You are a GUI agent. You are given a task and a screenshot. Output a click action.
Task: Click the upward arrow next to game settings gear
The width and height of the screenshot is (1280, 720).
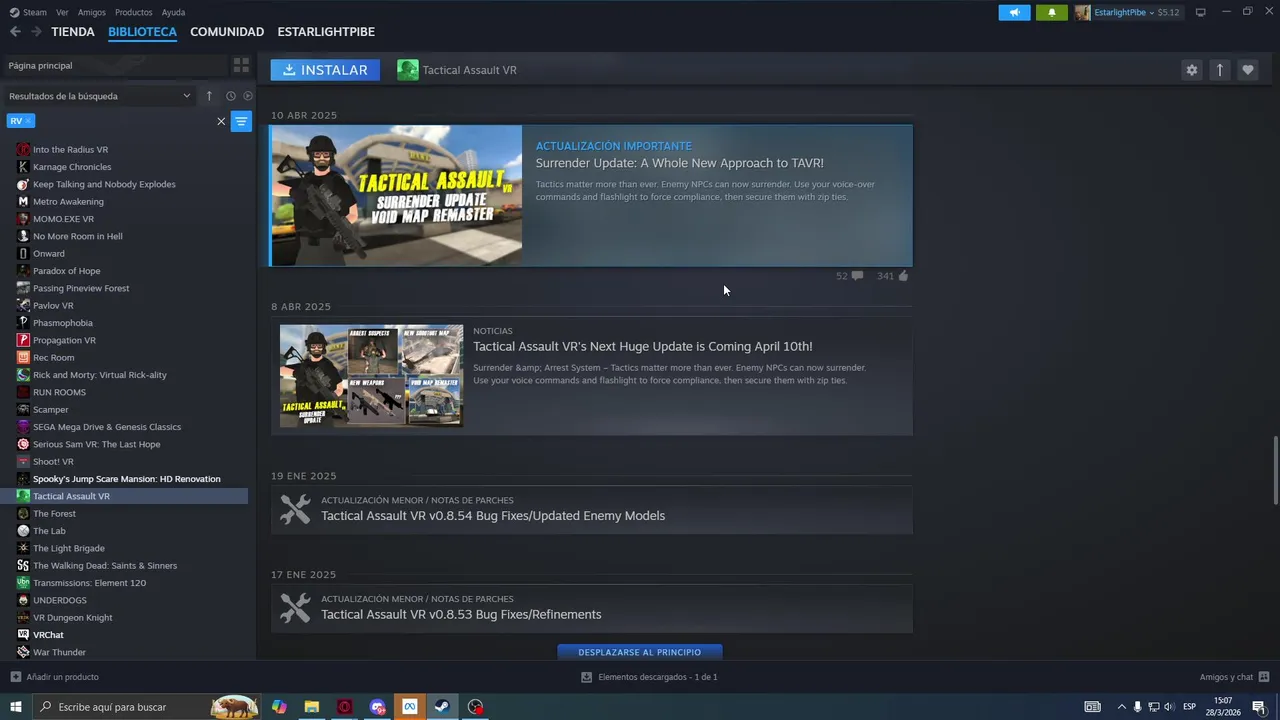(x=1219, y=70)
